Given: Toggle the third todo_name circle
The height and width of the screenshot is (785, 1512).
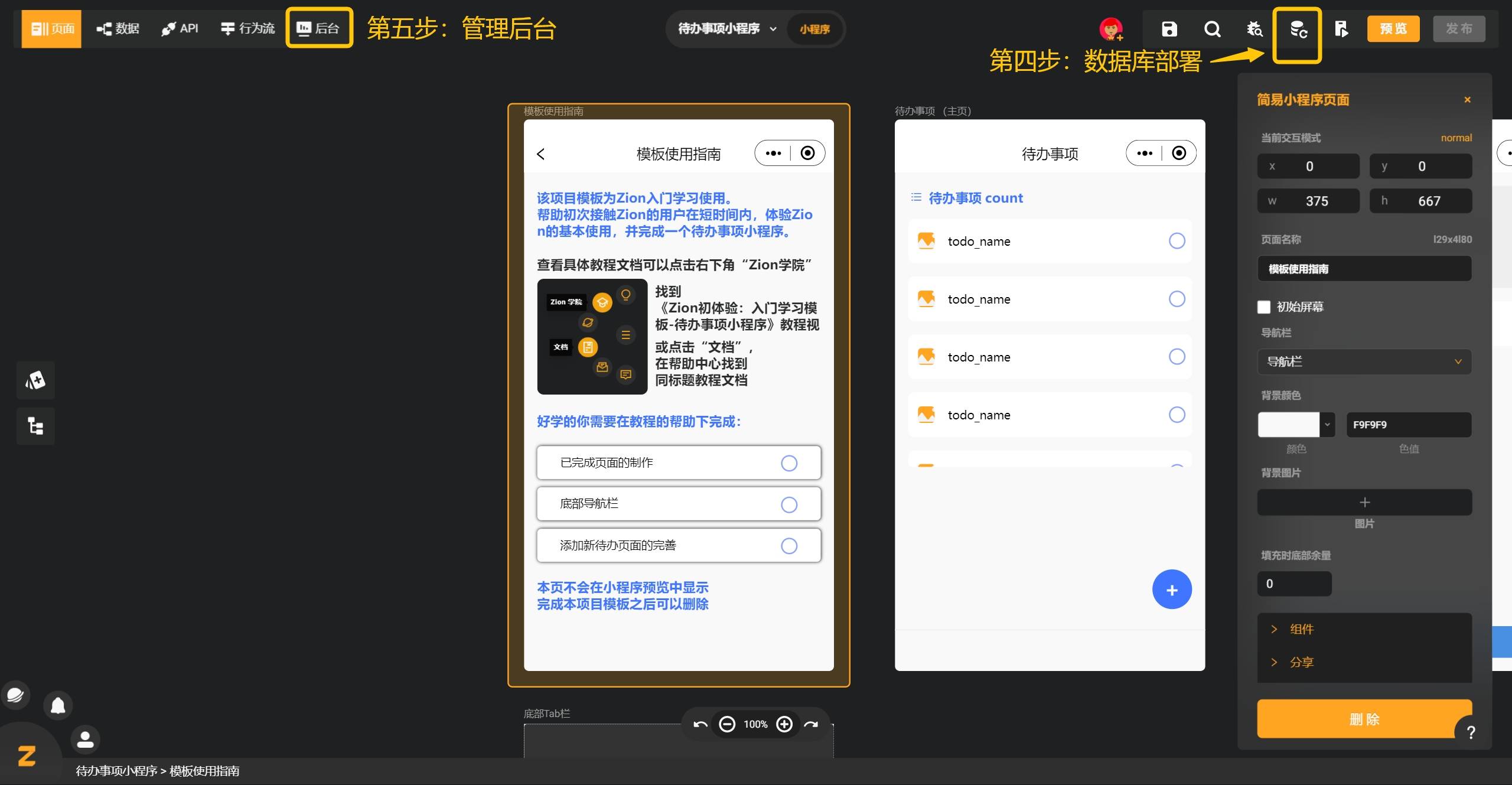Looking at the screenshot, I should coord(1177,357).
